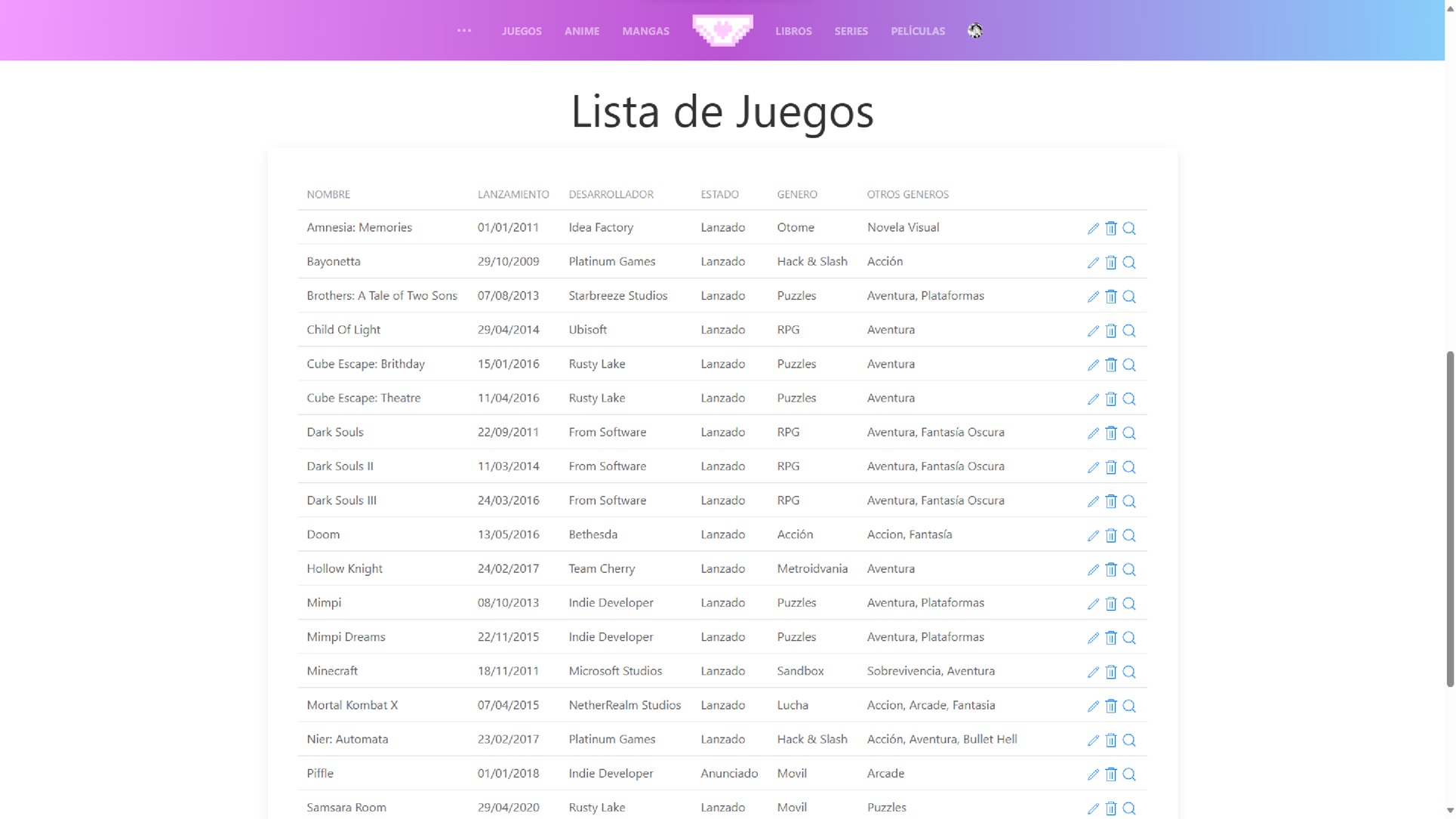
Task: Go to the LIBROS section
Action: pos(793,31)
